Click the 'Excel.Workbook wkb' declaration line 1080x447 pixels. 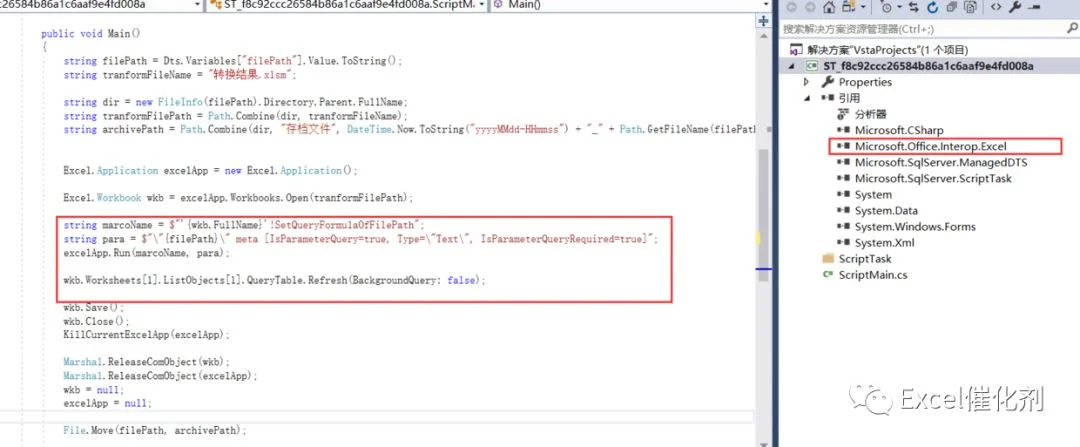coord(238,198)
